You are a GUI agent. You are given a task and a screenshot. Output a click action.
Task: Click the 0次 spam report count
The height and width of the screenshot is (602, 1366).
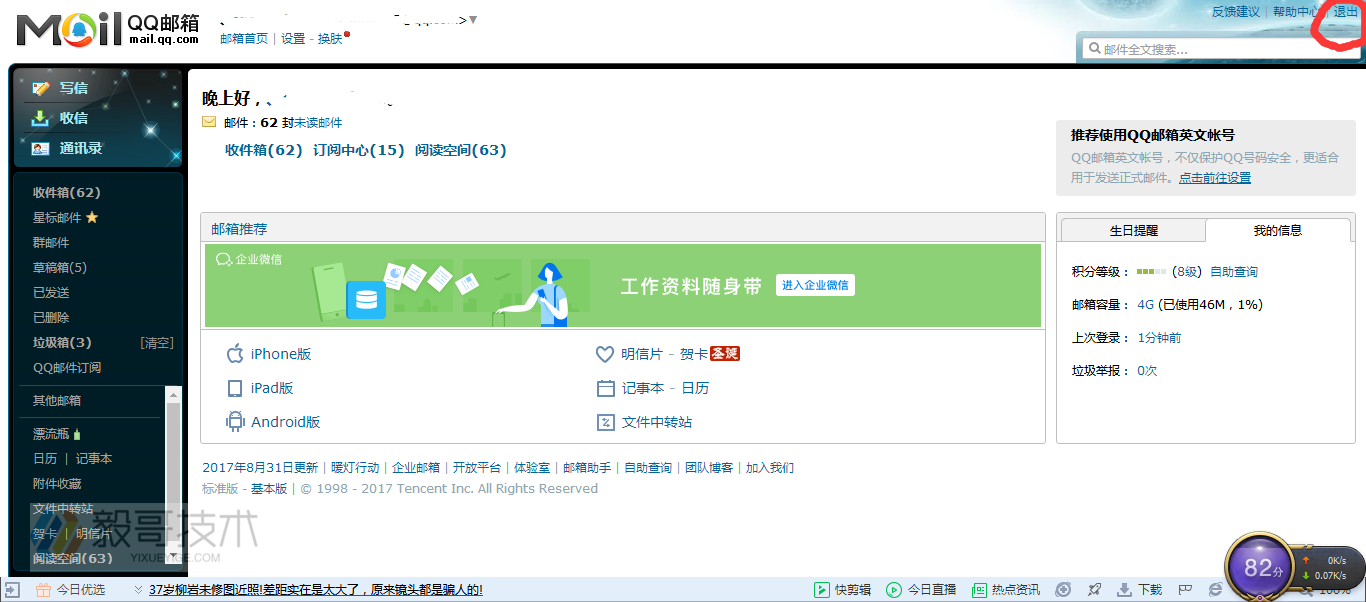point(1147,371)
